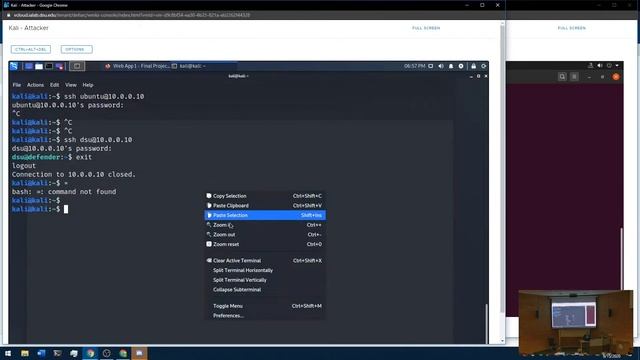Open the View menu in terminal
Viewport: 640px width, 360px height.
[71, 85]
